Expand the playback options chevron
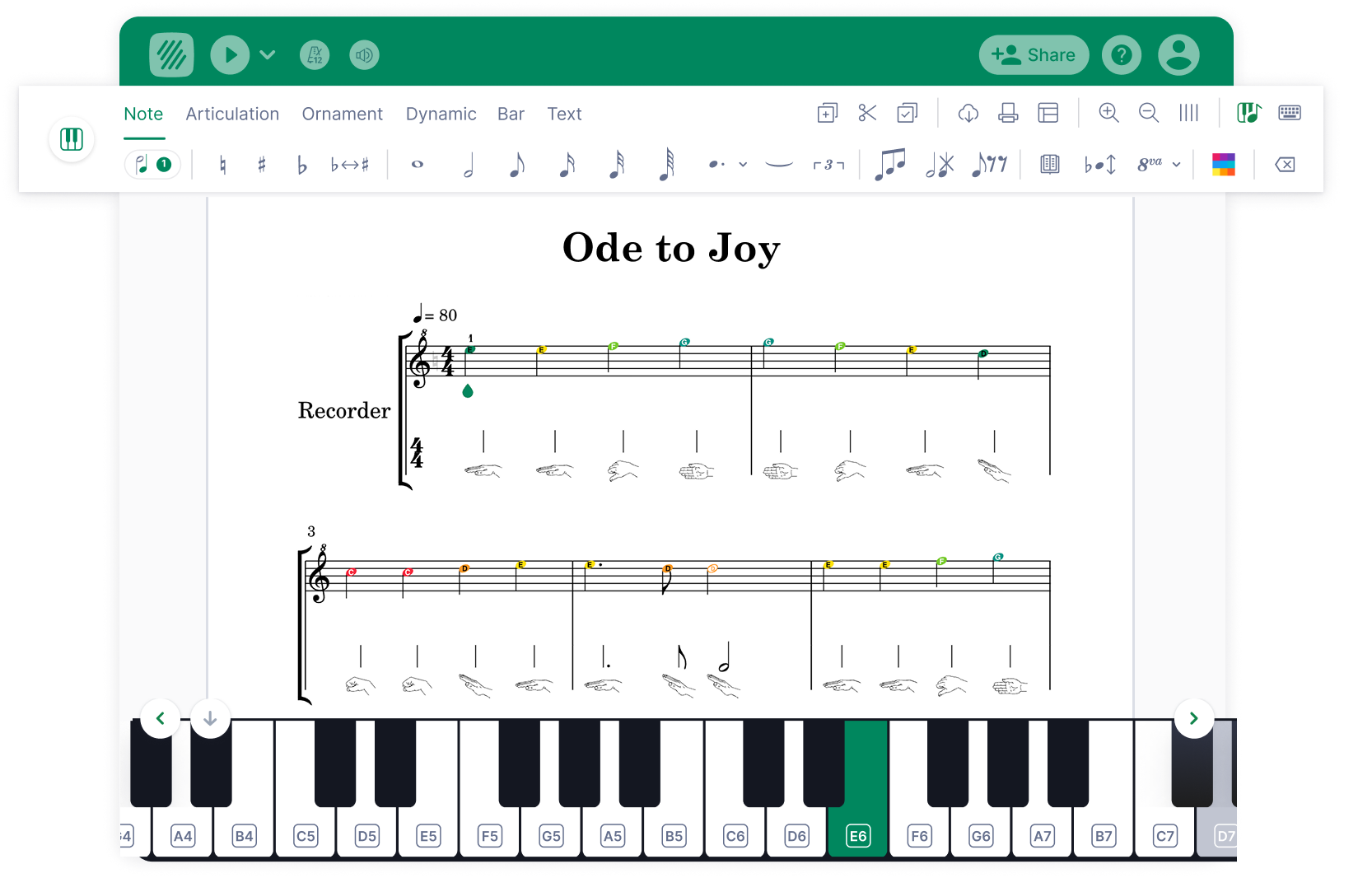The width and height of the screenshot is (1372, 878). 268,55
